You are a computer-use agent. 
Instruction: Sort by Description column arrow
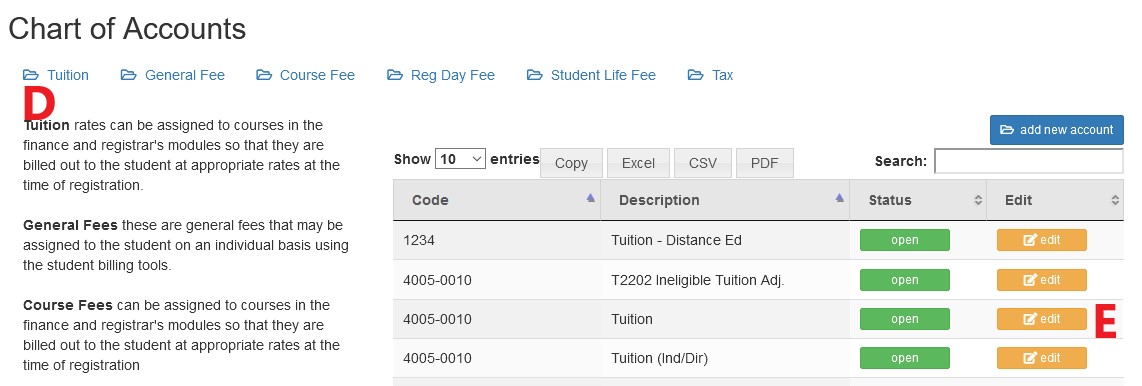pos(840,198)
